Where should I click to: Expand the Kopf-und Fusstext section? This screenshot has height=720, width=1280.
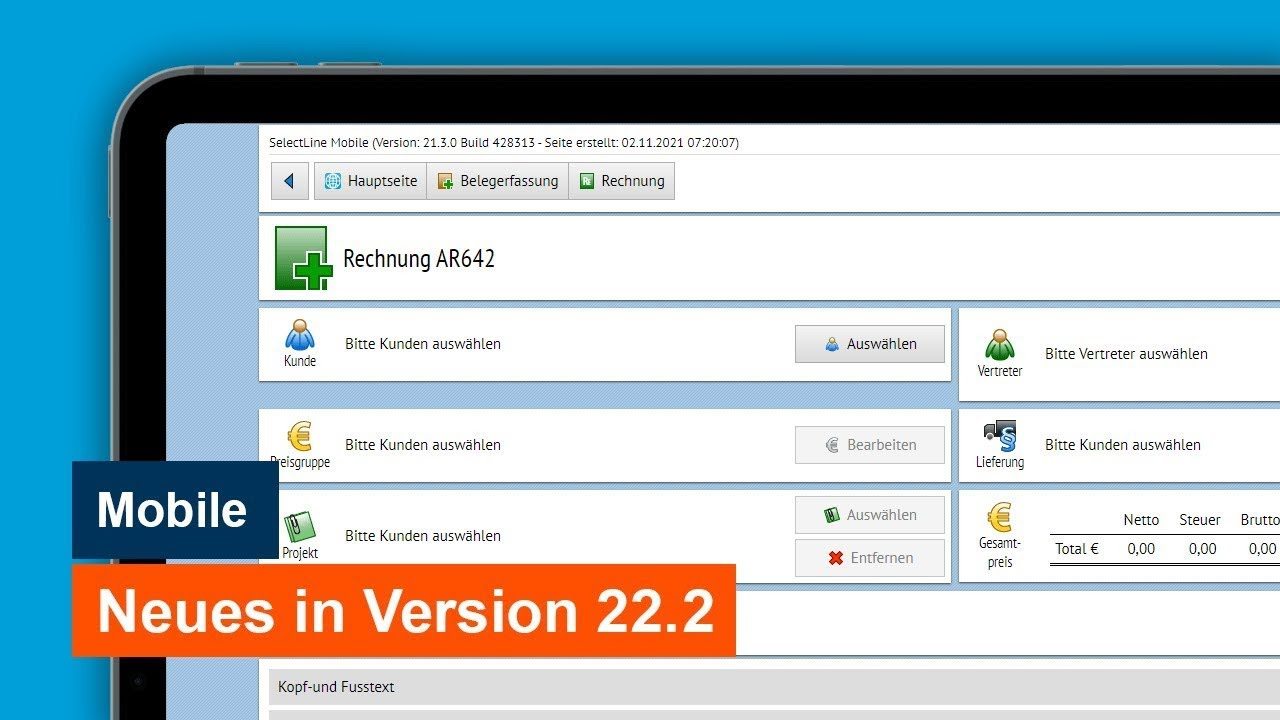point(774,687)
